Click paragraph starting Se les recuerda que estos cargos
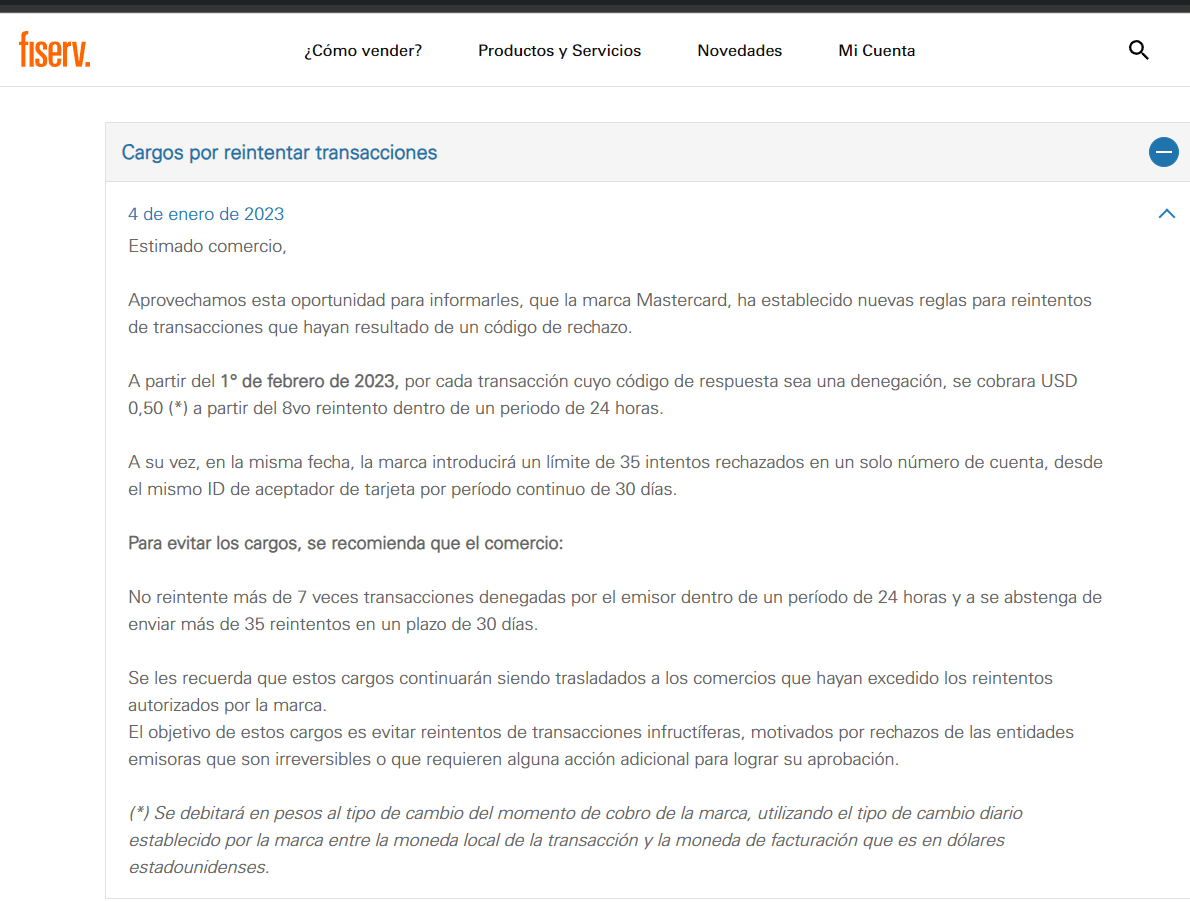Screen dimensions: 1190x902 (590, 691)
